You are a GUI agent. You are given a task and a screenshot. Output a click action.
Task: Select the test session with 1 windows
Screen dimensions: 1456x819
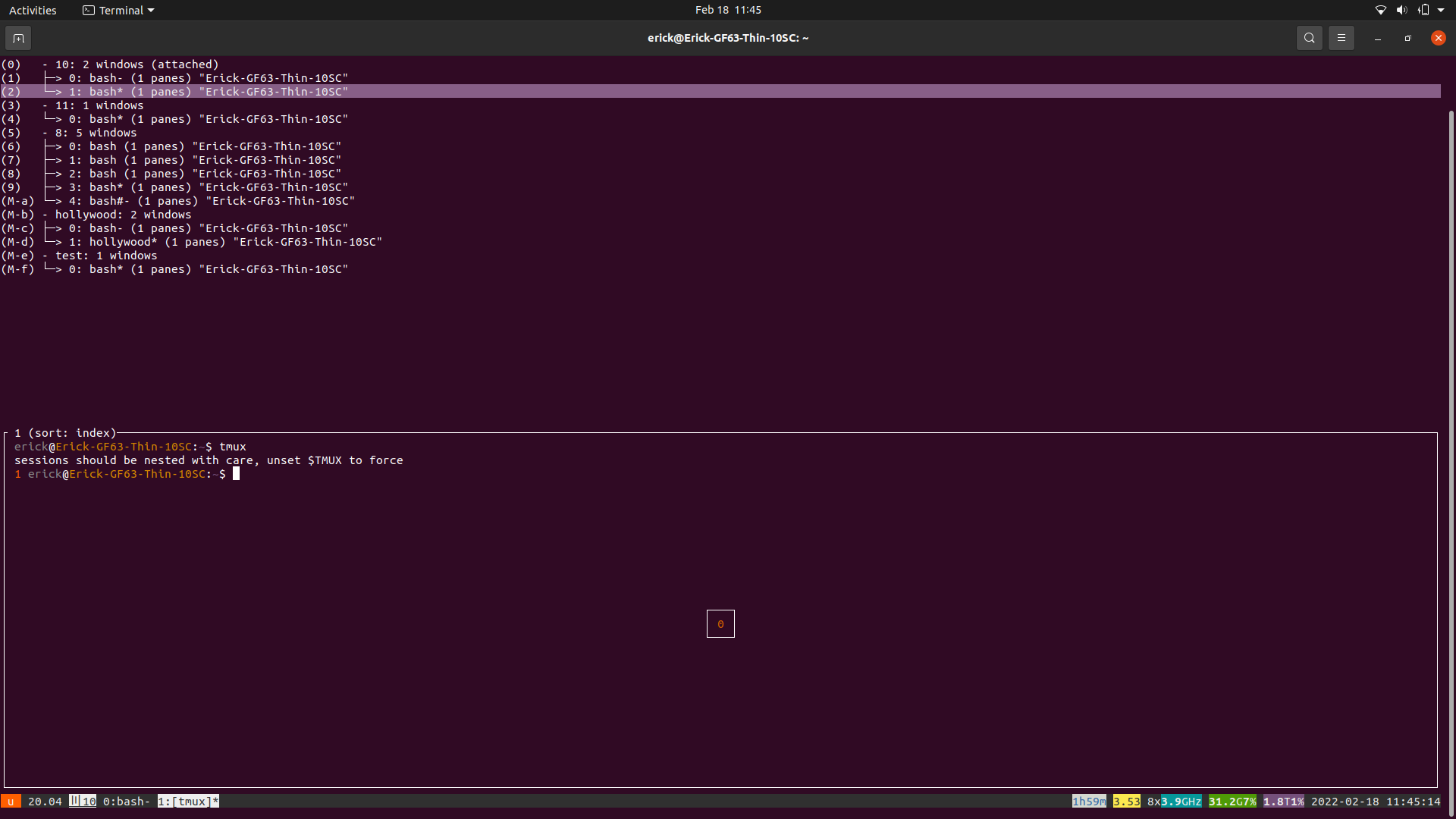(720, 256)
